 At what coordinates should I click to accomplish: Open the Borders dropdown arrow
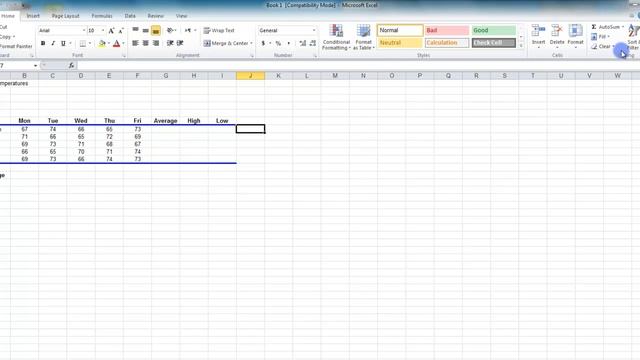pos(90,43)
